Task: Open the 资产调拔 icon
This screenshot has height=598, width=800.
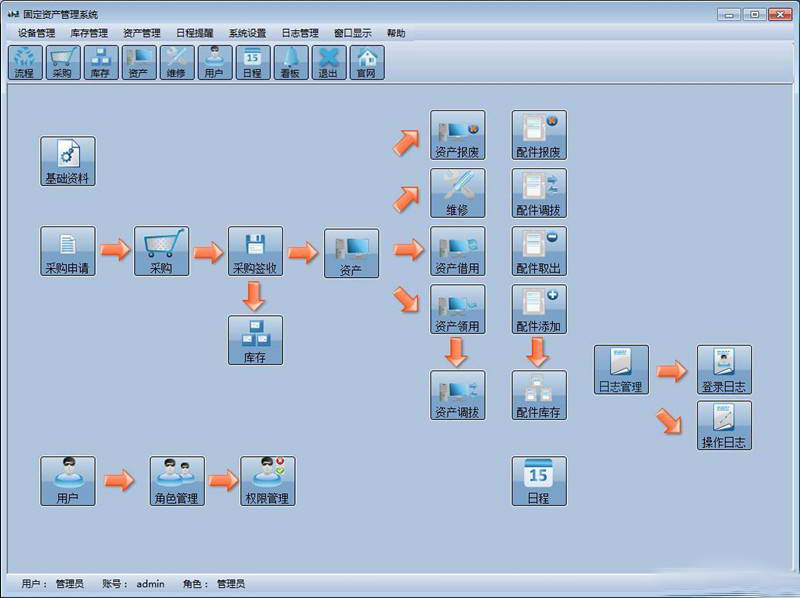Action: tap(458, 395)
